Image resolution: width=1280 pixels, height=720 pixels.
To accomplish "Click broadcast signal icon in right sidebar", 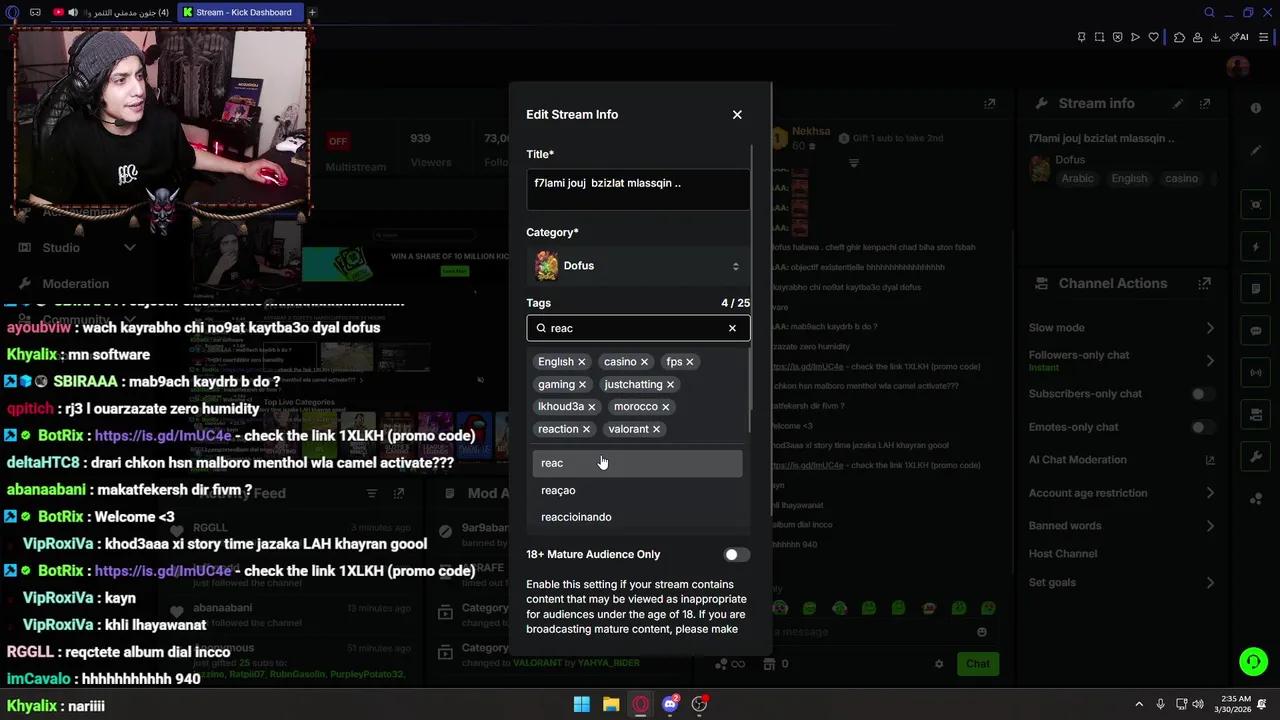I will point(1256,373).
